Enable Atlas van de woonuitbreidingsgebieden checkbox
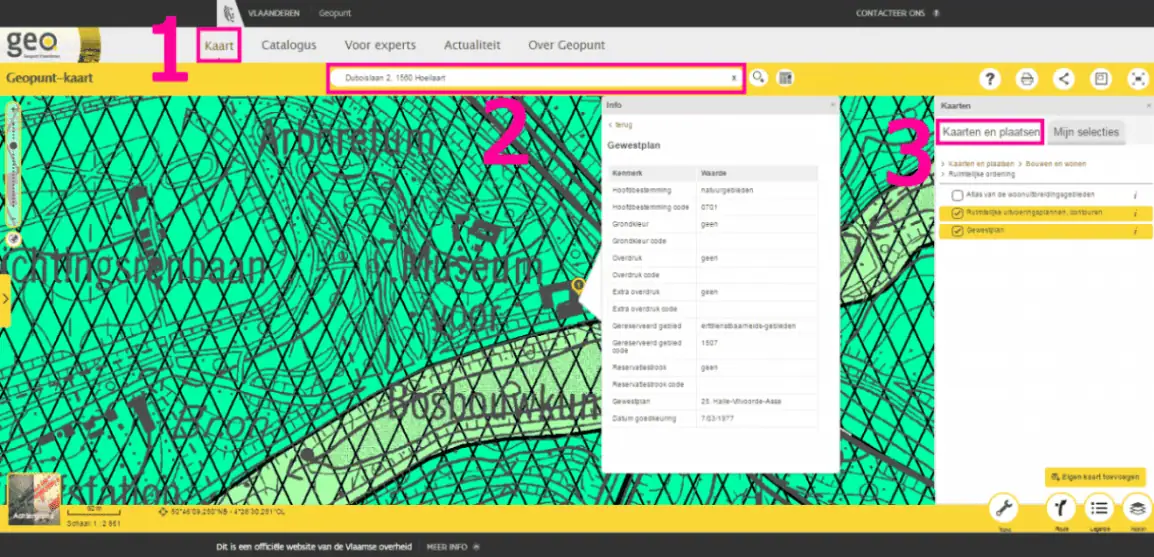 click(958, 195)
